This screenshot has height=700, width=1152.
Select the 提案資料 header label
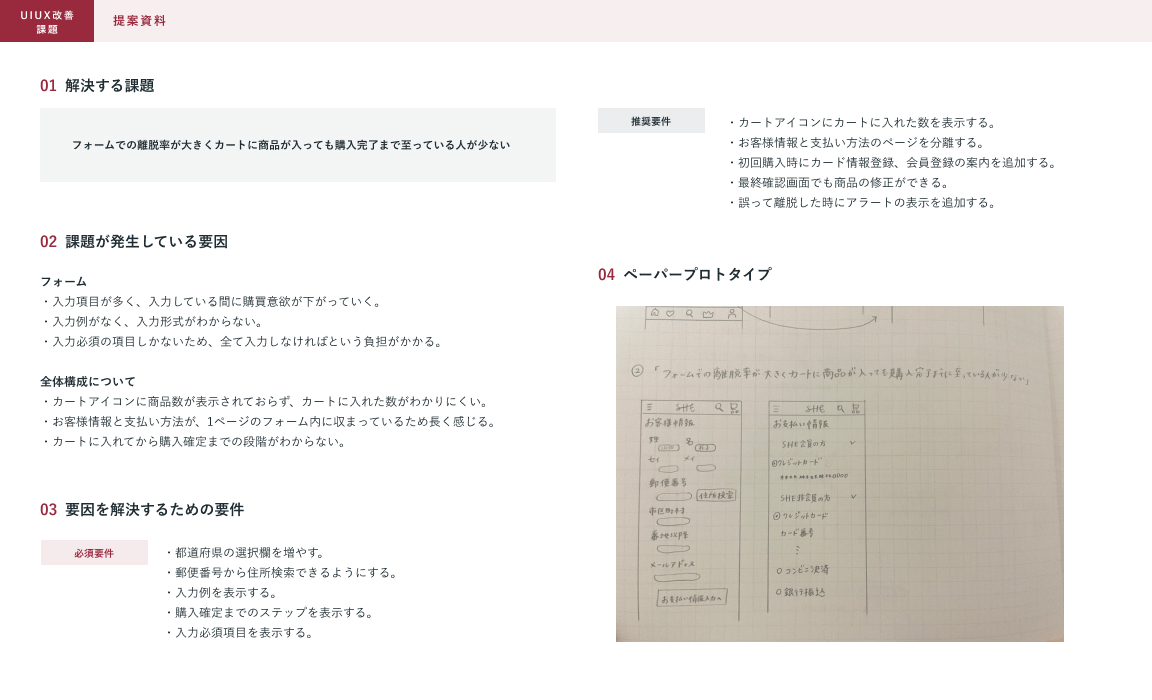139,21
